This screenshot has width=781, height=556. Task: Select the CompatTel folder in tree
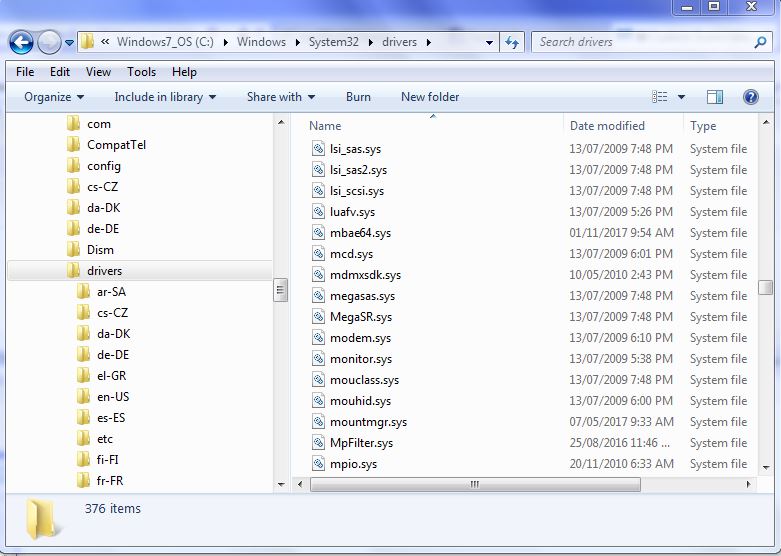[106, 144]
